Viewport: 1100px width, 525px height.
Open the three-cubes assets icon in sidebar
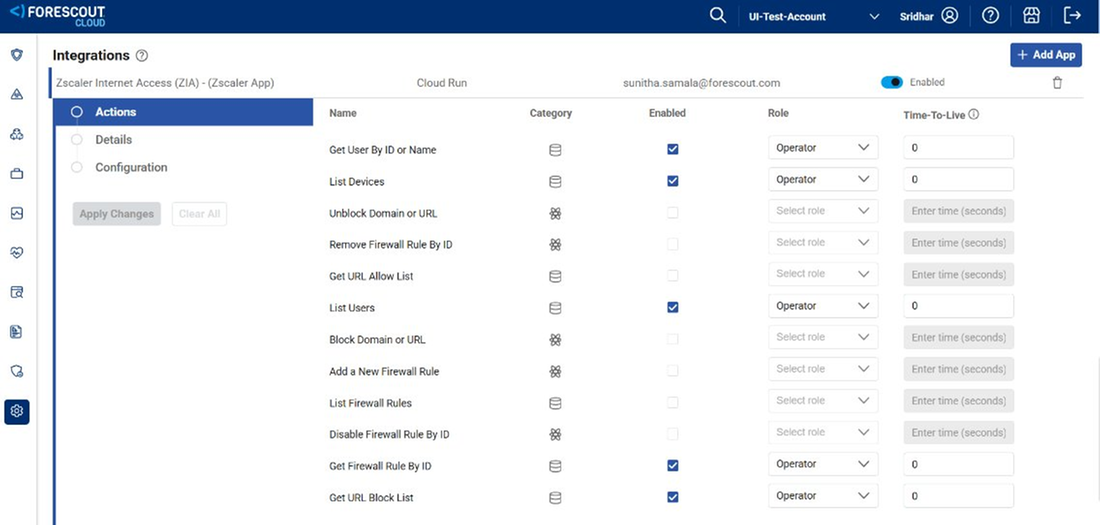(x=17, y=134)
